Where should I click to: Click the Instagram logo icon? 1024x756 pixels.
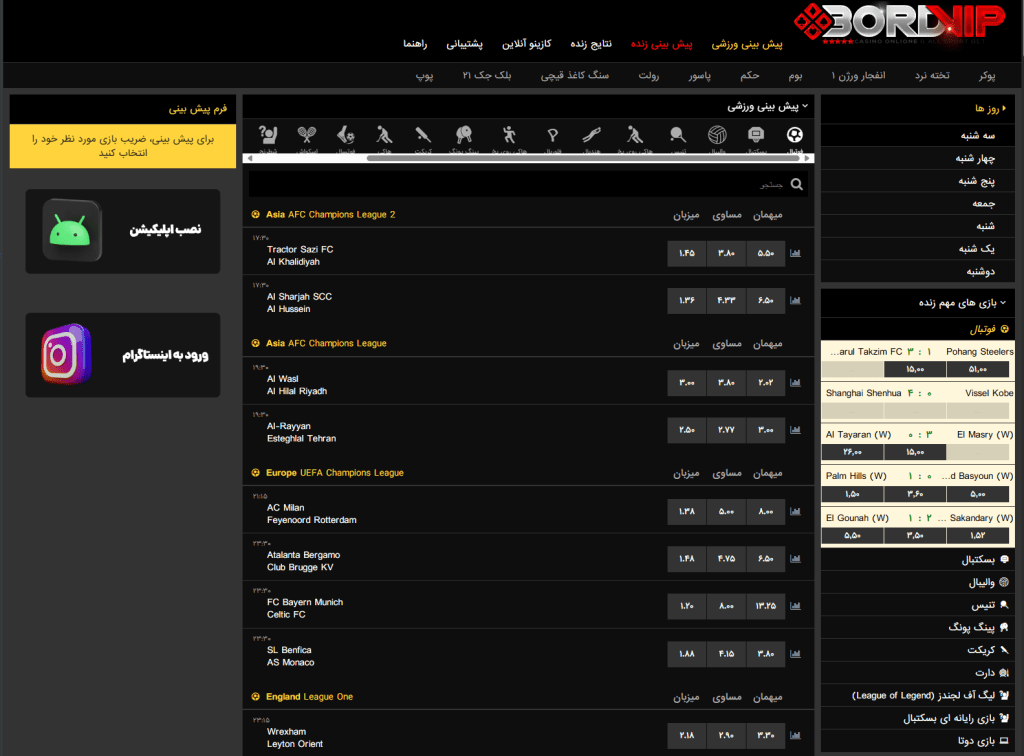66,354
